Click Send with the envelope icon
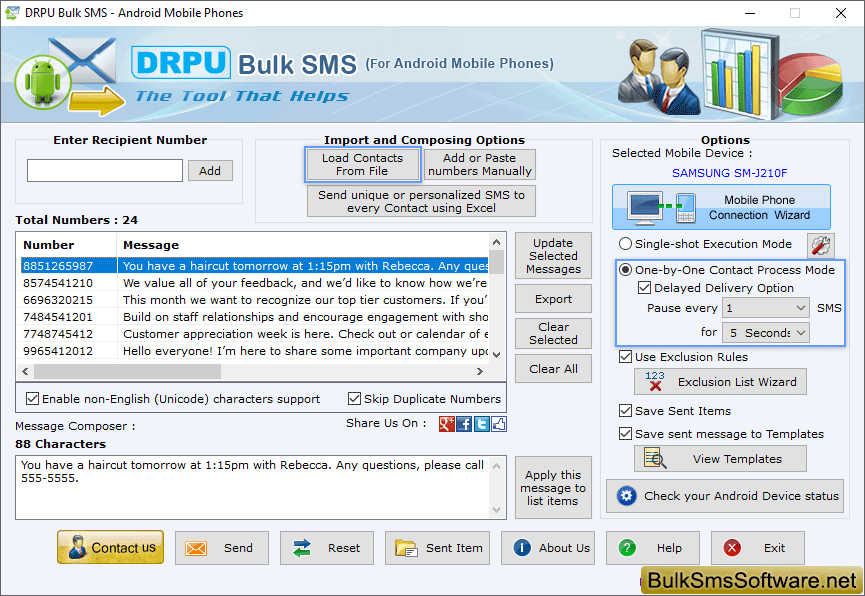 point(222,548)
